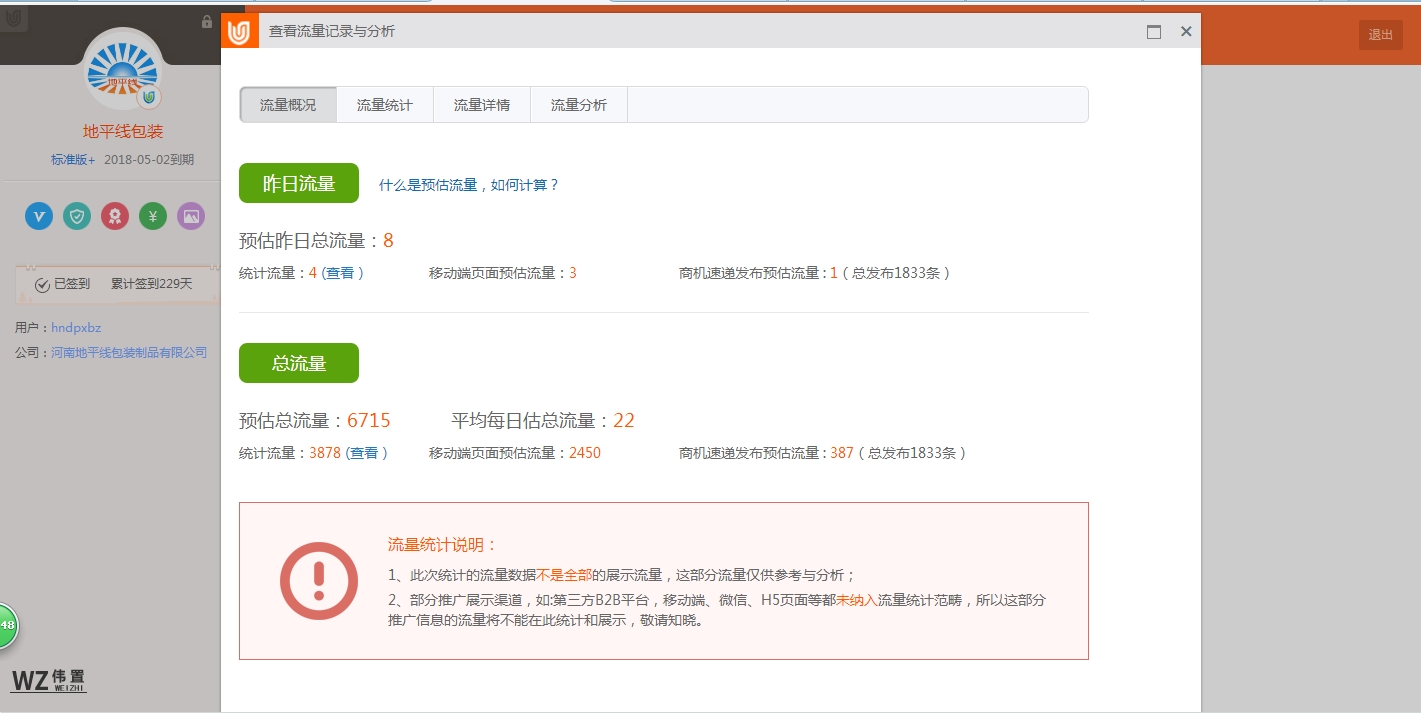Click the lock icon in the header
Viewport: 1421px width, 713px height.
[x=207, y=22]
